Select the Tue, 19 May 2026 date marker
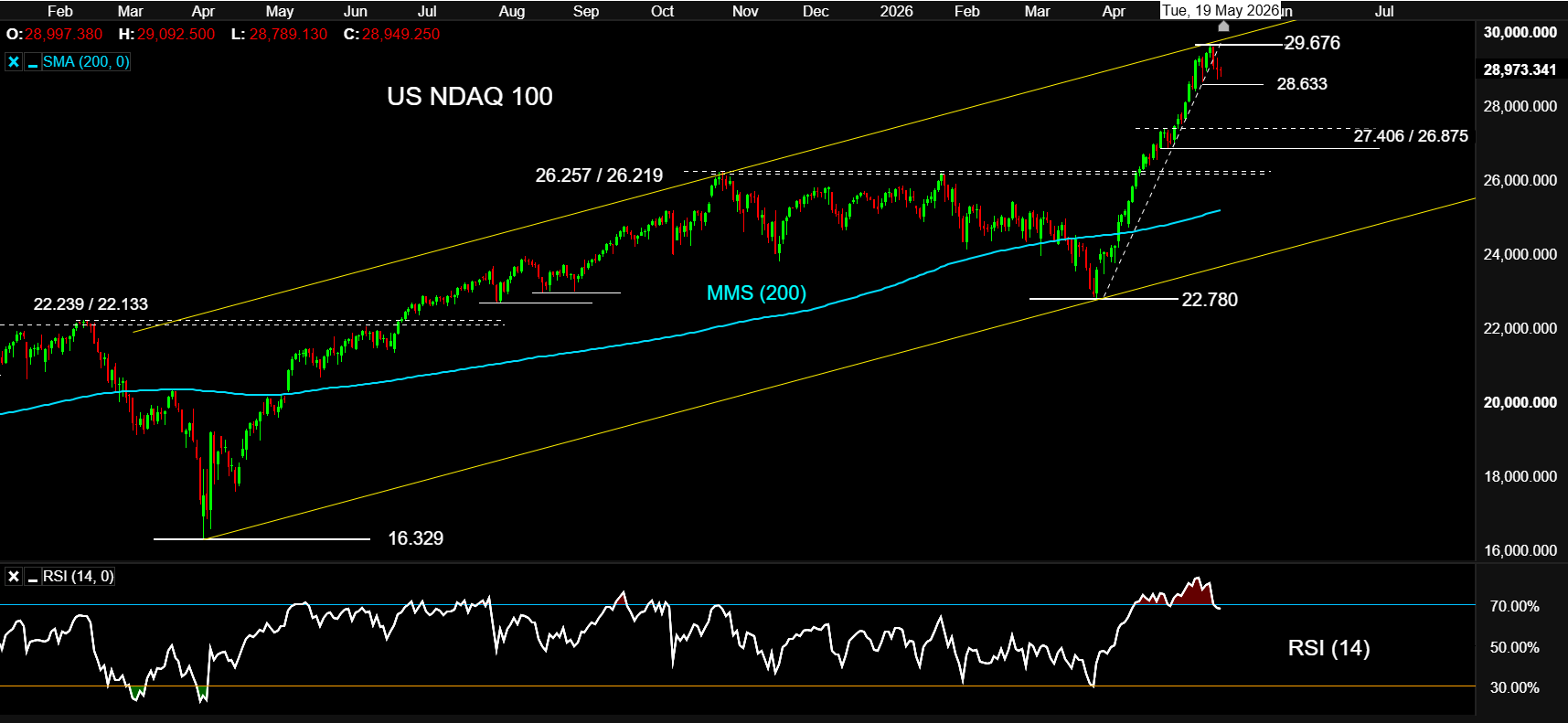 1221,11
